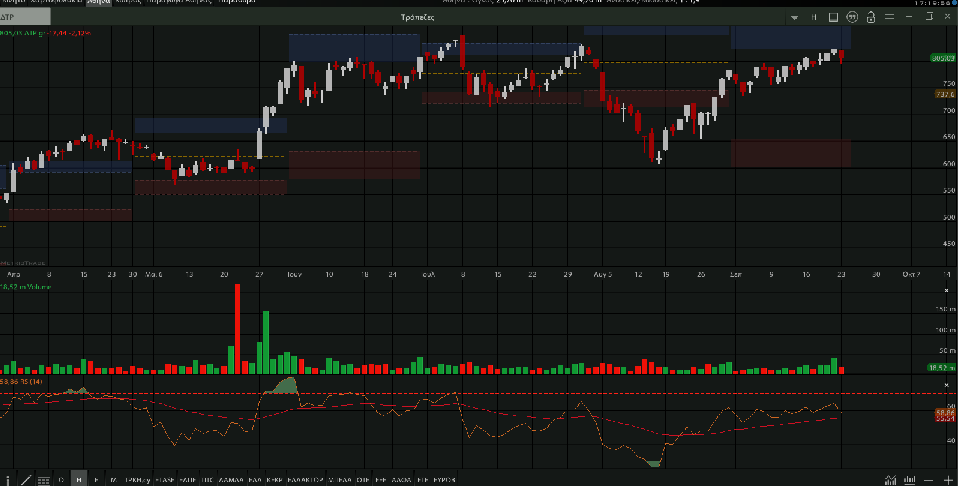Image resolution: width=961 pixels, height=486 pixels.
Task: Click the Αυγ 5 date label on time axis
Action: 602,275
